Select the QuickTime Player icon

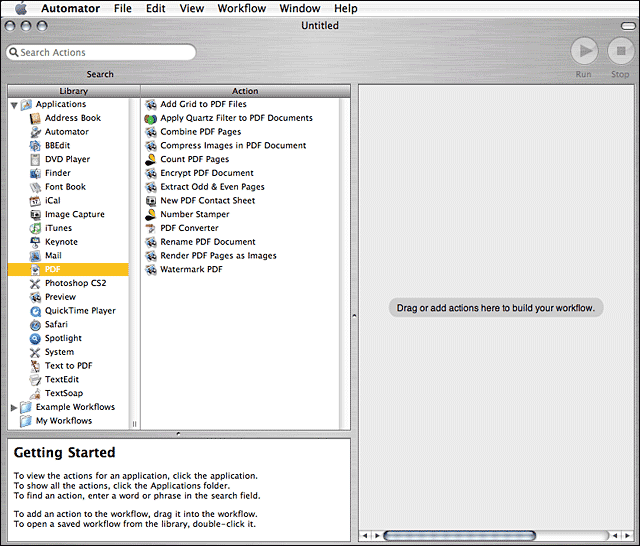click(x=35, y=311)
